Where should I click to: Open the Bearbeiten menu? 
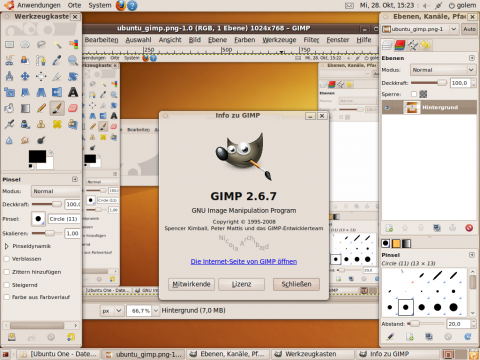point(101,40)
